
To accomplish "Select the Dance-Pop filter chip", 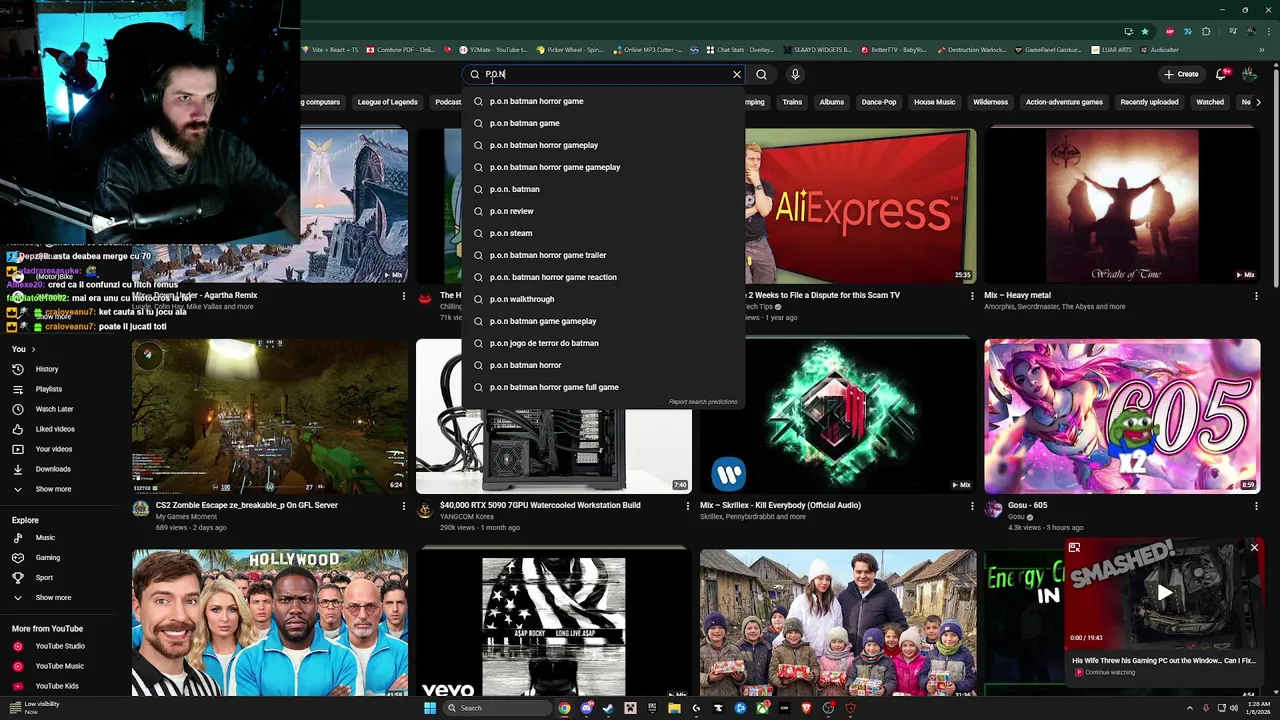I will tap(879, 102).
